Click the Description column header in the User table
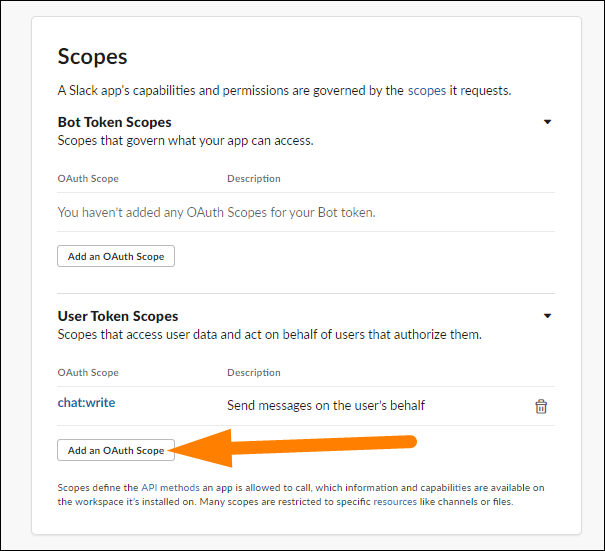The height and width of the screenshot is (551, 605). [254, 373]
